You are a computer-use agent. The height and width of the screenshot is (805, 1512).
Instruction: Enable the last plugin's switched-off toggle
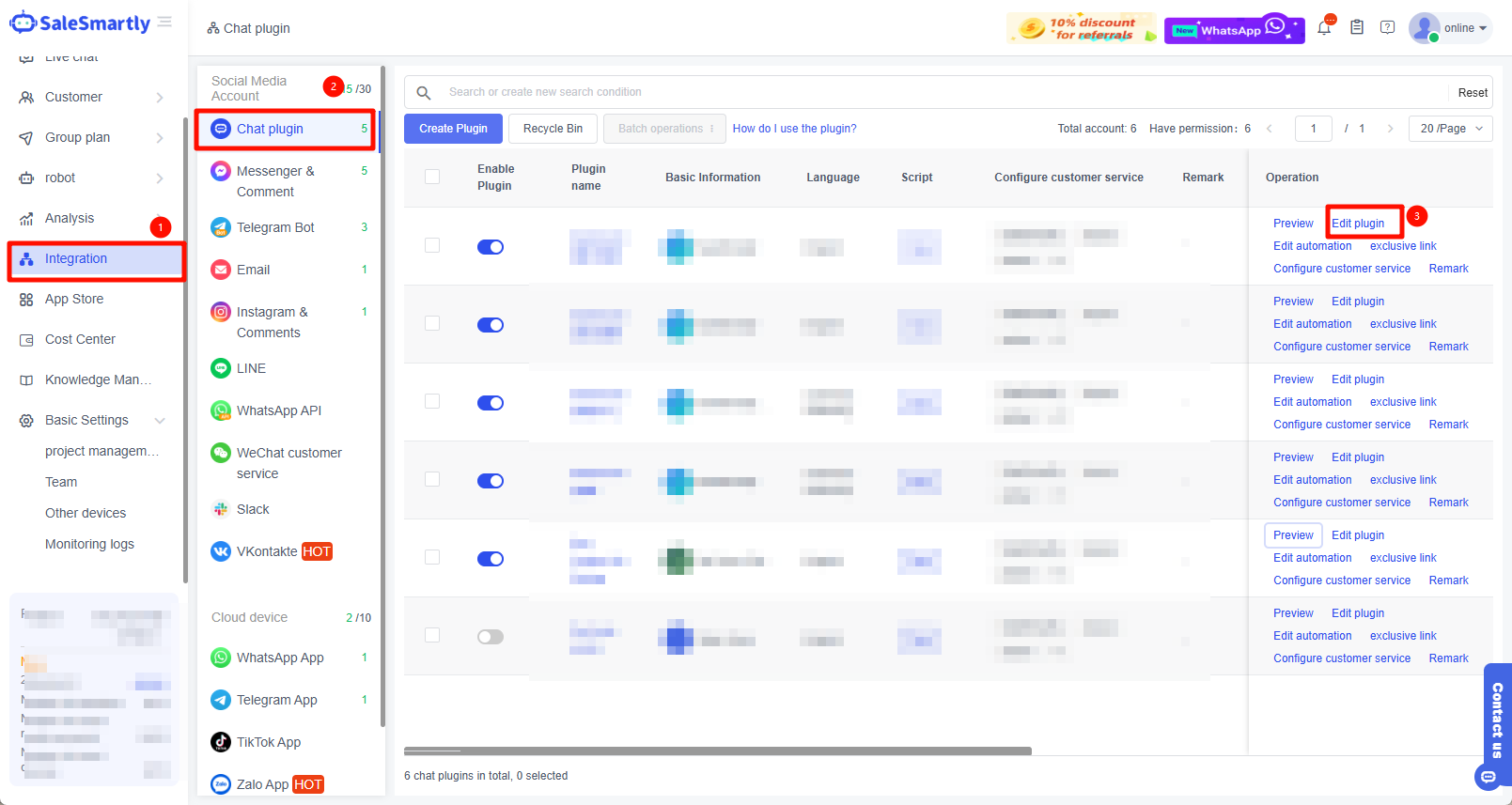point(491,637)
